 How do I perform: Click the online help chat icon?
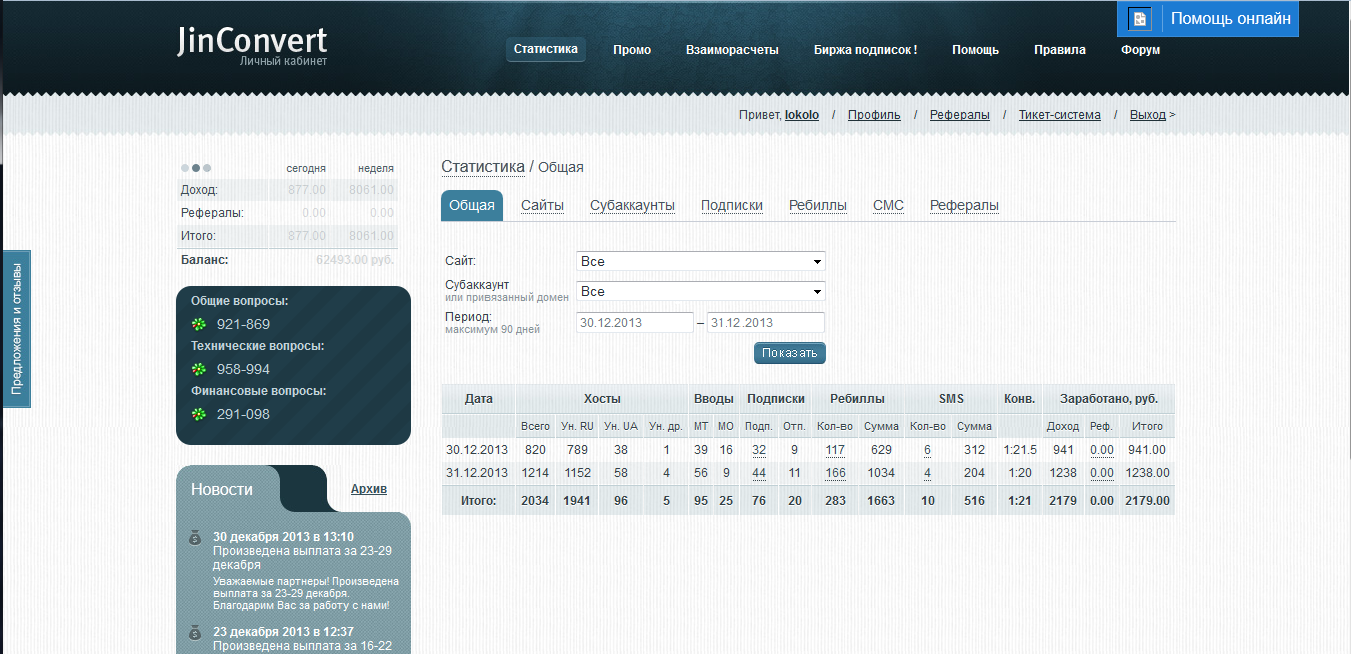click(1140, 19)
